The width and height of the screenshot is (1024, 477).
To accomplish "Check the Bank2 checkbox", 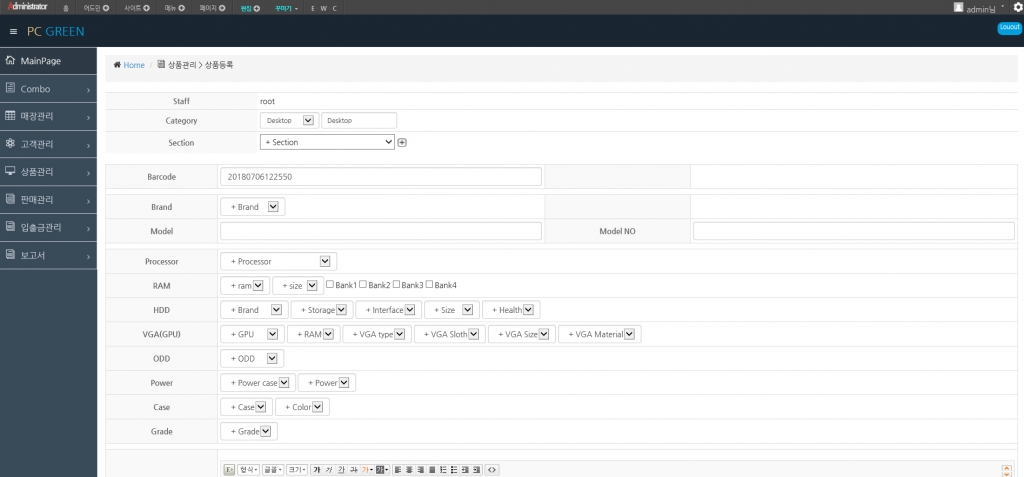I will (x=363, y=285).
